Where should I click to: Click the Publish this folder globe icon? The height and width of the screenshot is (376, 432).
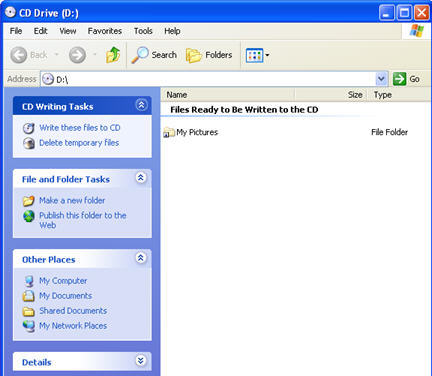tap(29, 216)
